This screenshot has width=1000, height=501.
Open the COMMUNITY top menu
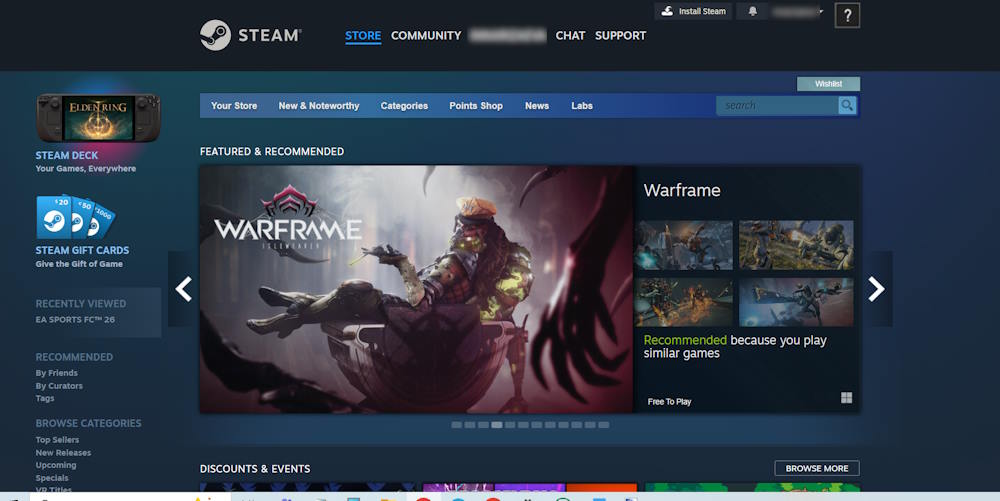[426, 36]
